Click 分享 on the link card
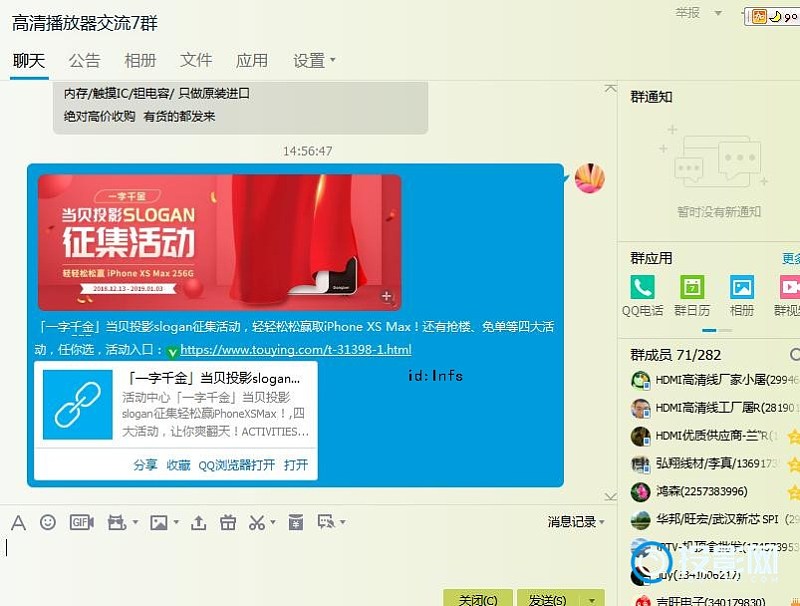This screenshot has height=606, width=800. pos(145,465)
